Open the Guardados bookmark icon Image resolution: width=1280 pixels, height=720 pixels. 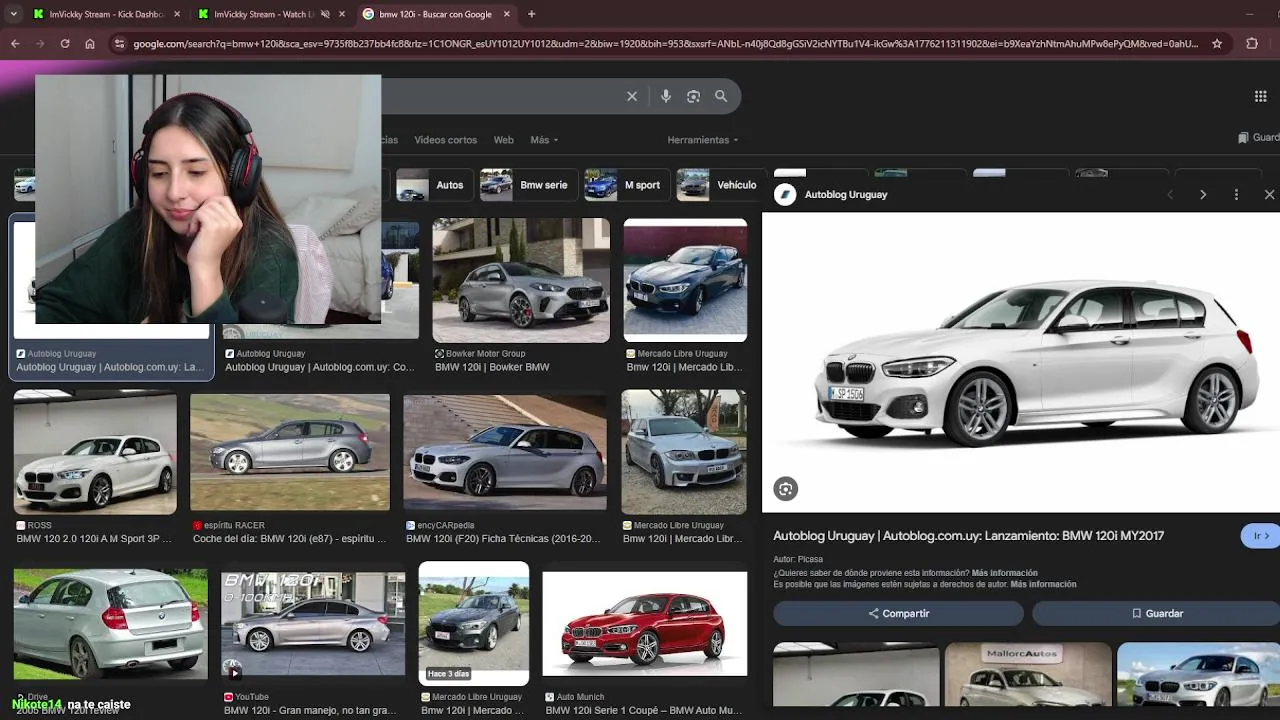click(x=1243, y=138)
